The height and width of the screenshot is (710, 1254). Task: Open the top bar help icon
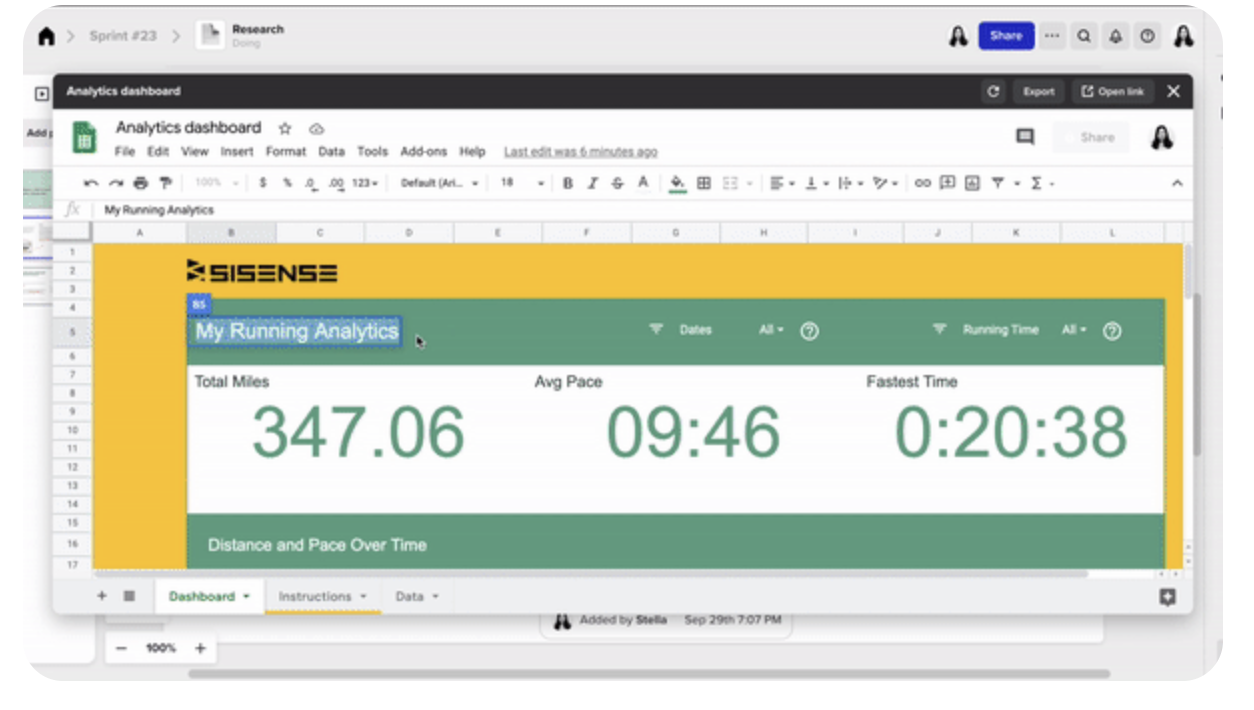(1148, 36)
